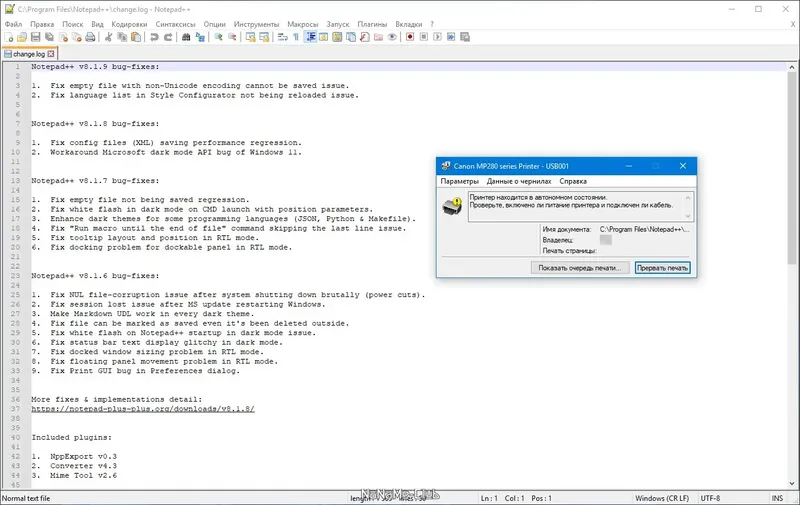Toggle Show all characters pilcrow icon
The image size is (800, 505).
coord(296,37)
